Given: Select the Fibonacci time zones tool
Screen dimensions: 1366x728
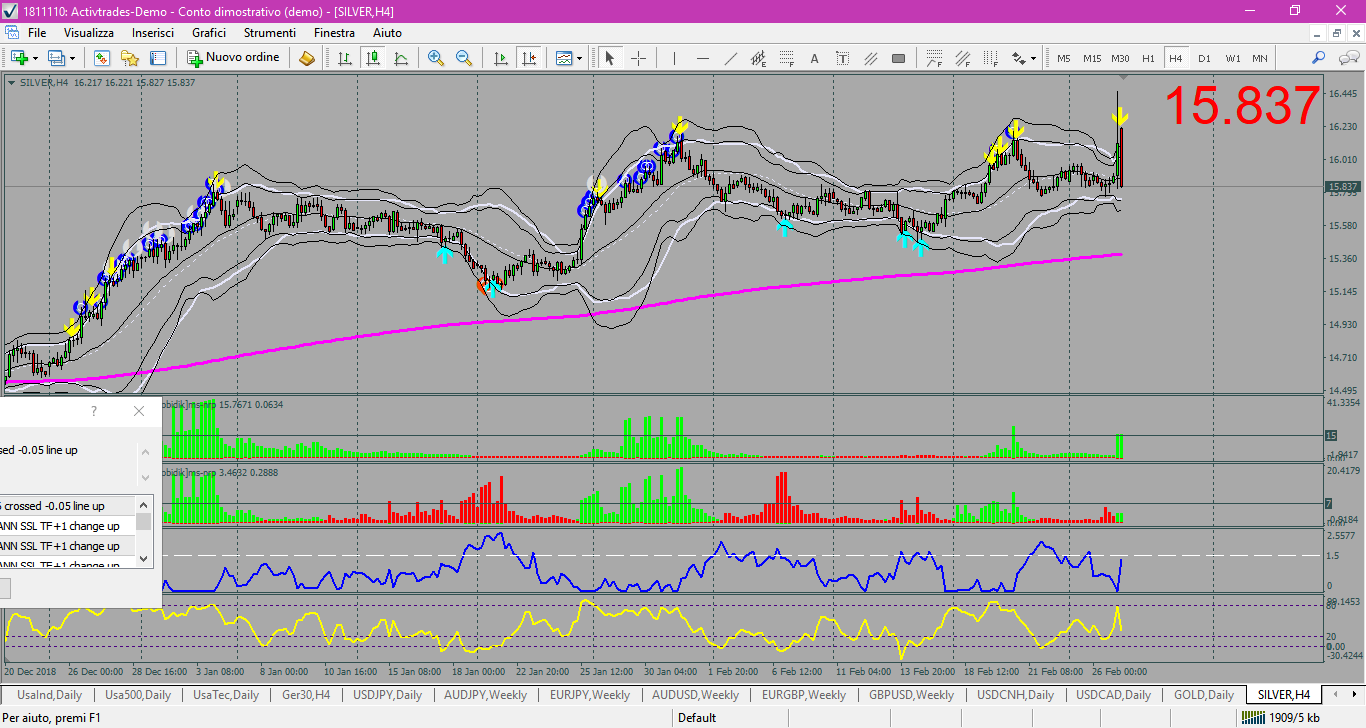Looking at the screenshot, I should tap(991, 58).
